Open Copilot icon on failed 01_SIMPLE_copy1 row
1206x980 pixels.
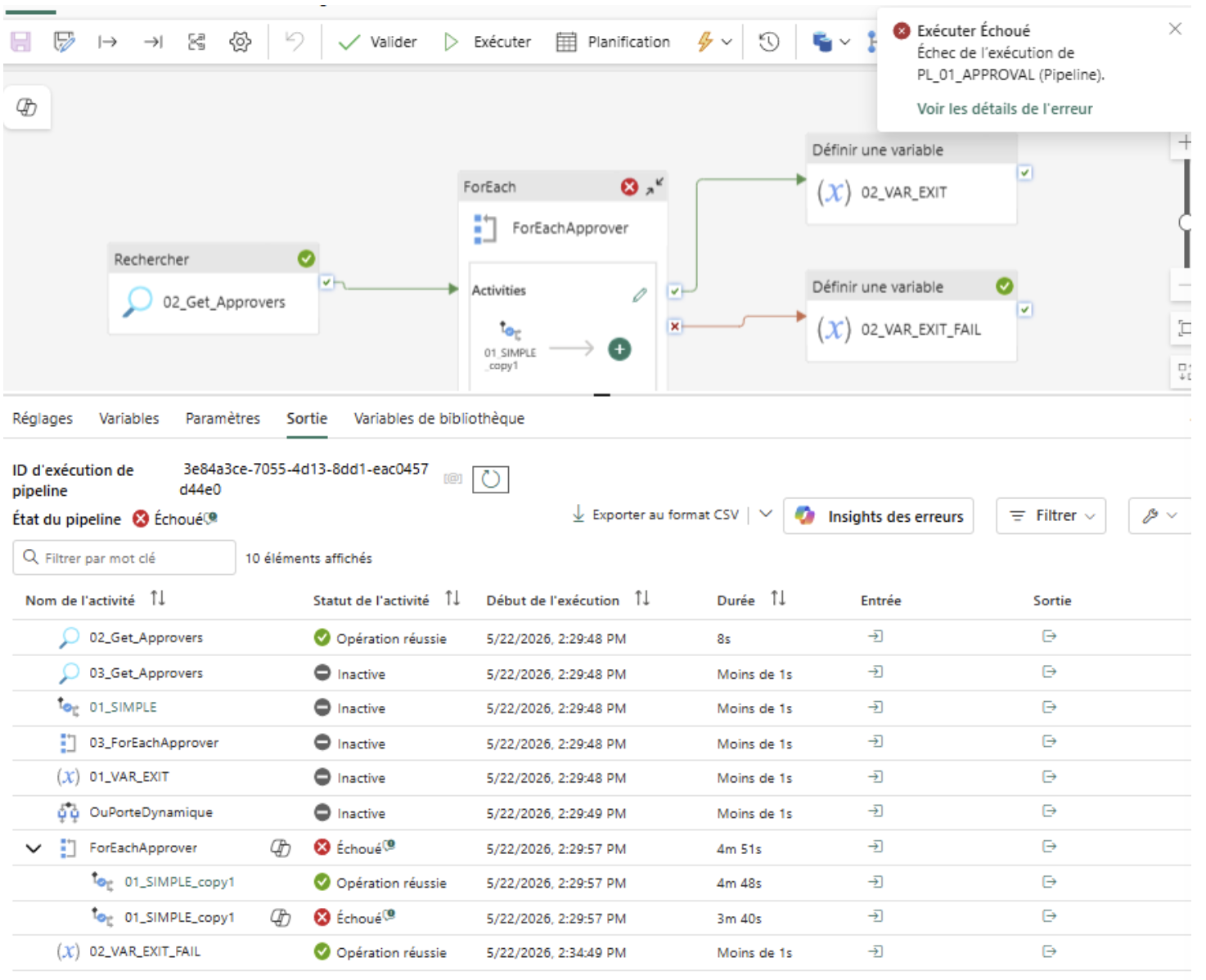pyautogui.click(x=281, y=918)
